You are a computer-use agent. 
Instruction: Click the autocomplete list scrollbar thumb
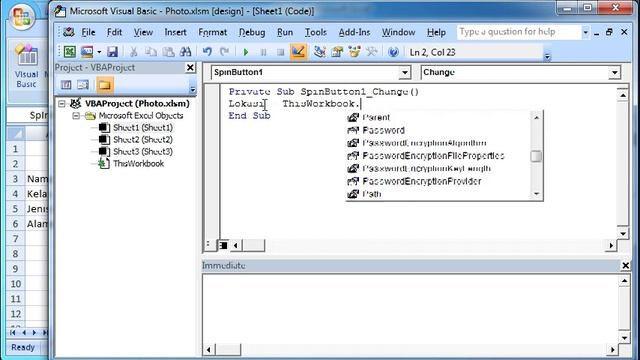(536, 156)
